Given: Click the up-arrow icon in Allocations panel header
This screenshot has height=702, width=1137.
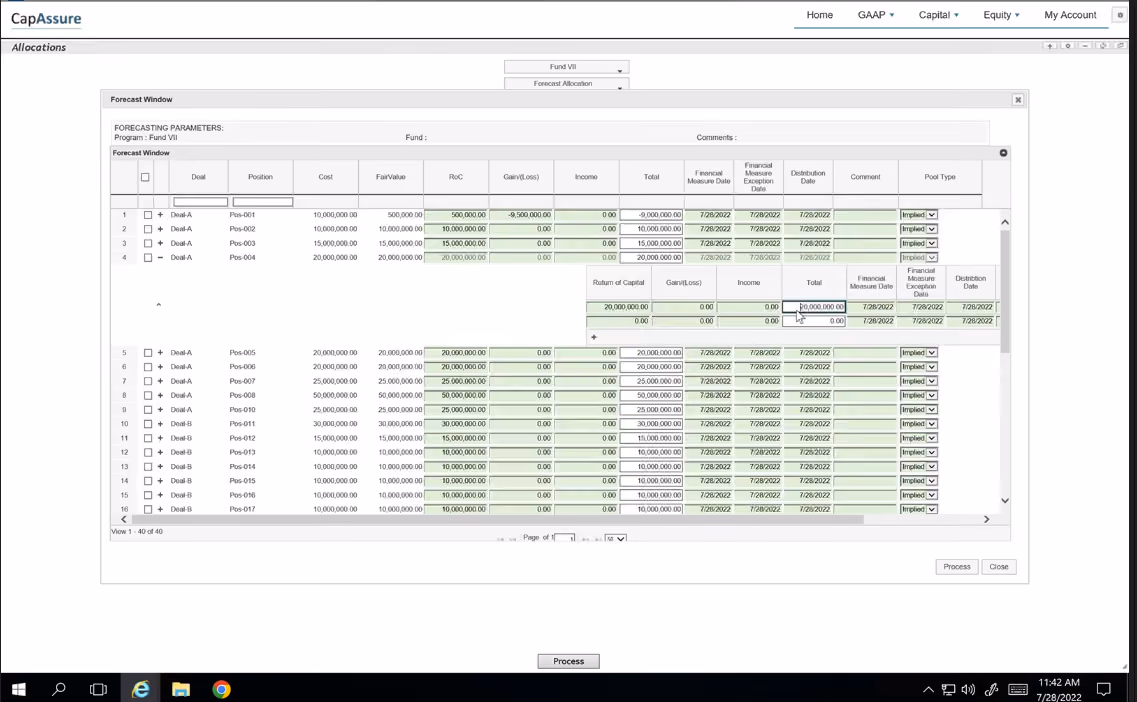Looking at the screenshot, I should point(1049,46).
